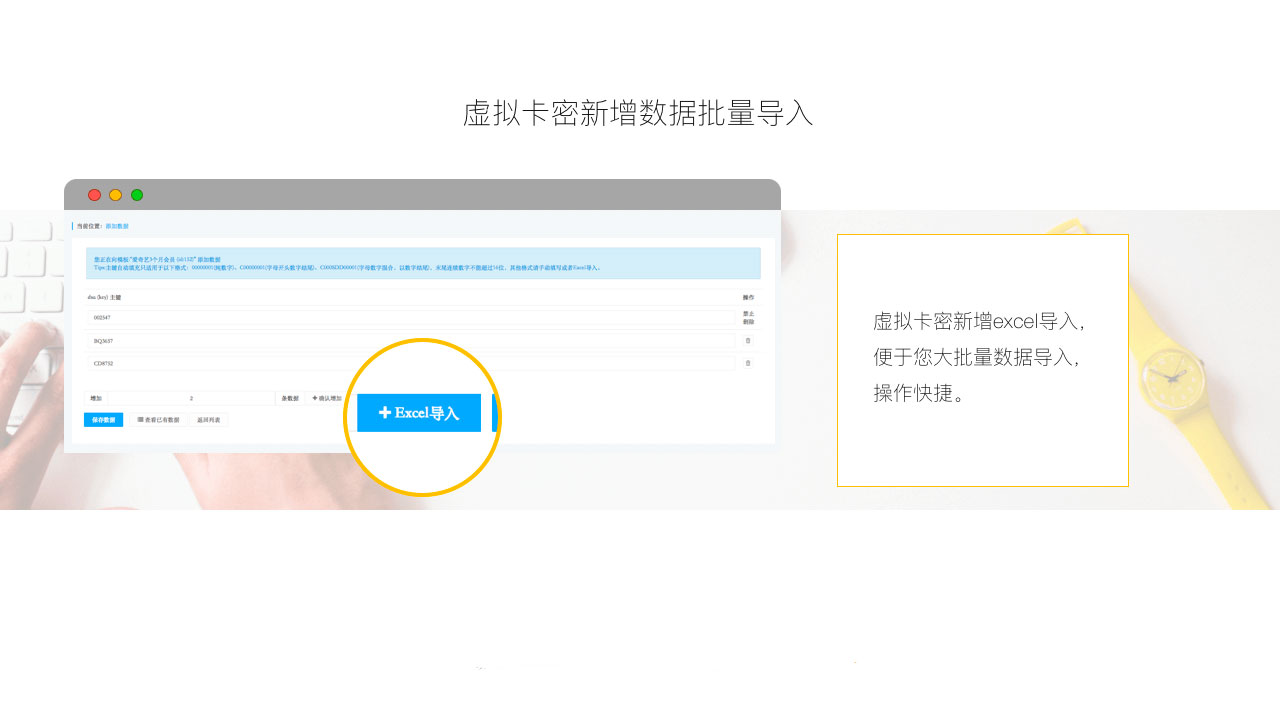
Task: Delete the BQ3657 row with trash icon
Action: click(748, 341)
